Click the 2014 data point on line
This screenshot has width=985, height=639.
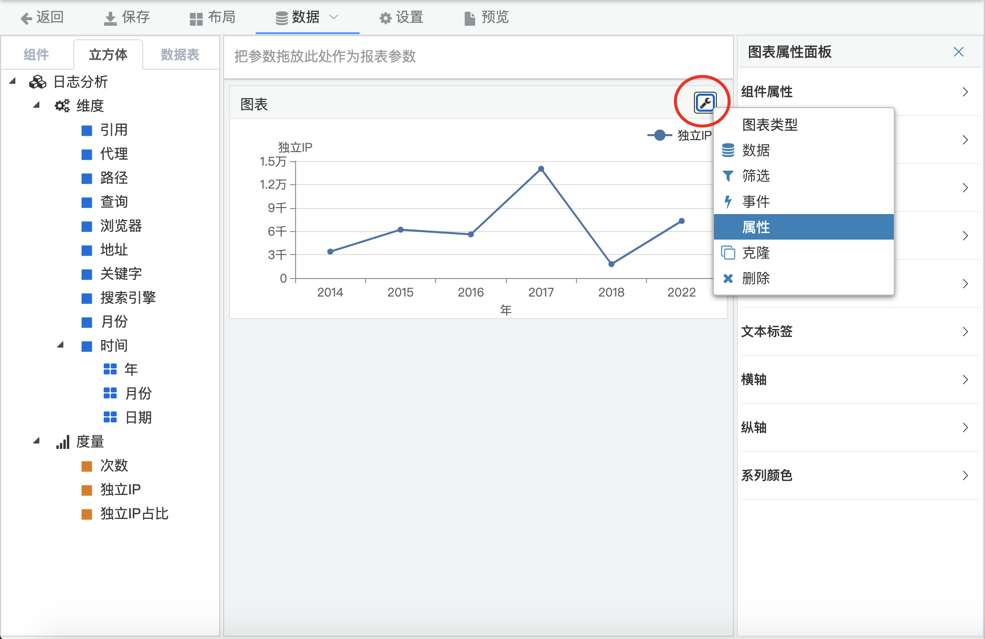(330, 251)
